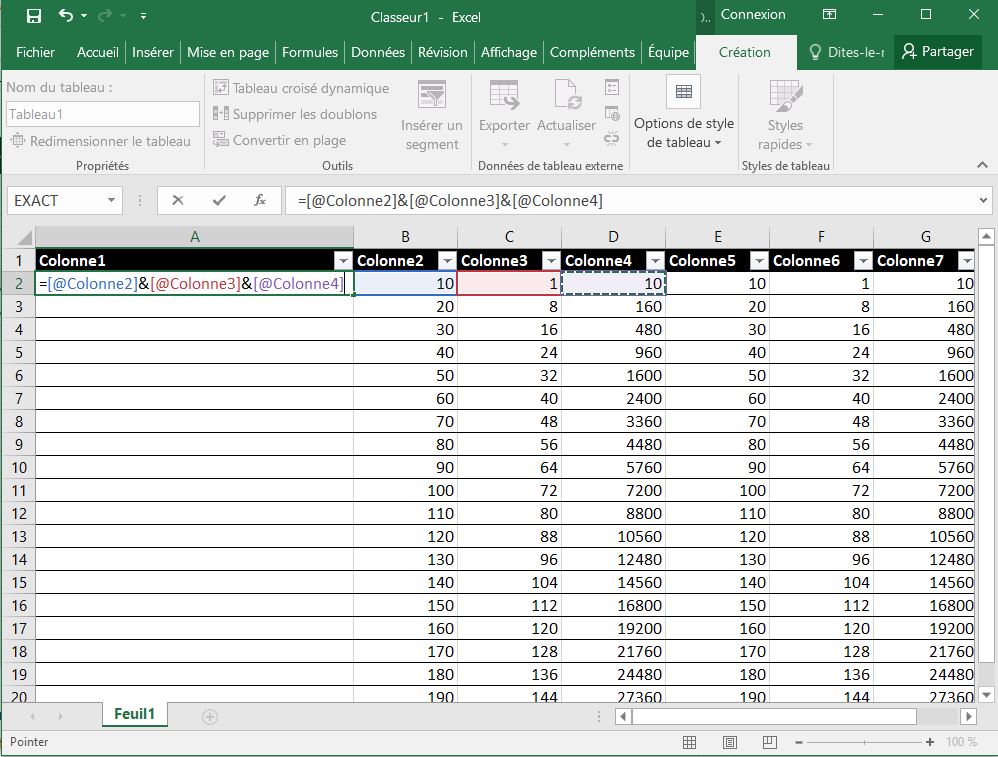Click Connexion sign-in link
The width and height of the screenshot is (998, 757).
753,15
